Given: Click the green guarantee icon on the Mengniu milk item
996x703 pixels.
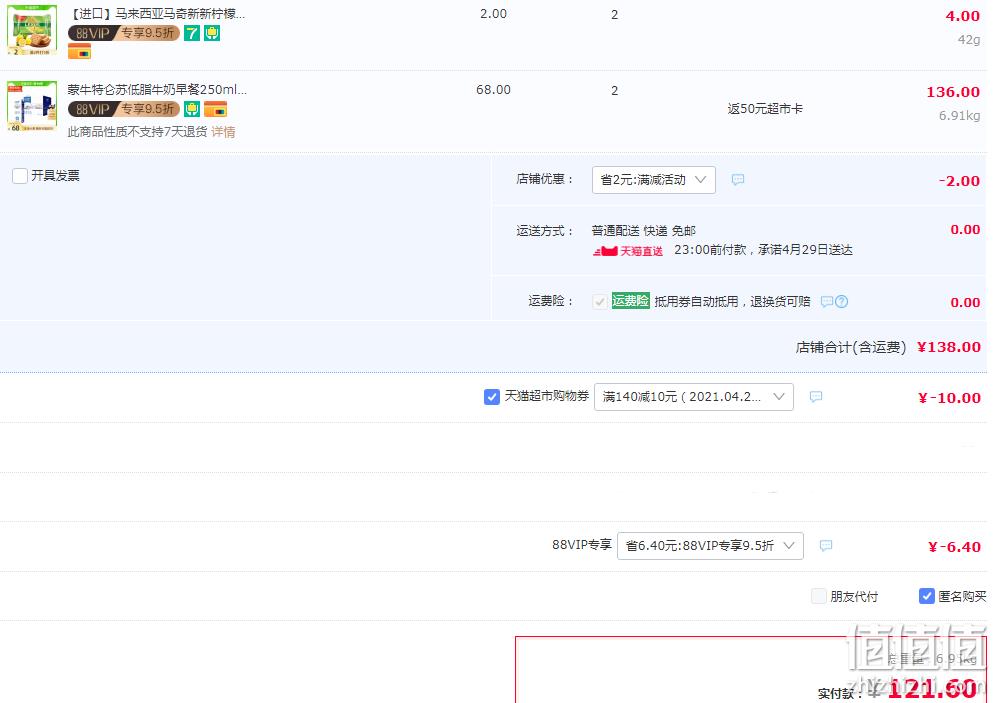Looking at the screenshot, I should (x=192, y=109).
